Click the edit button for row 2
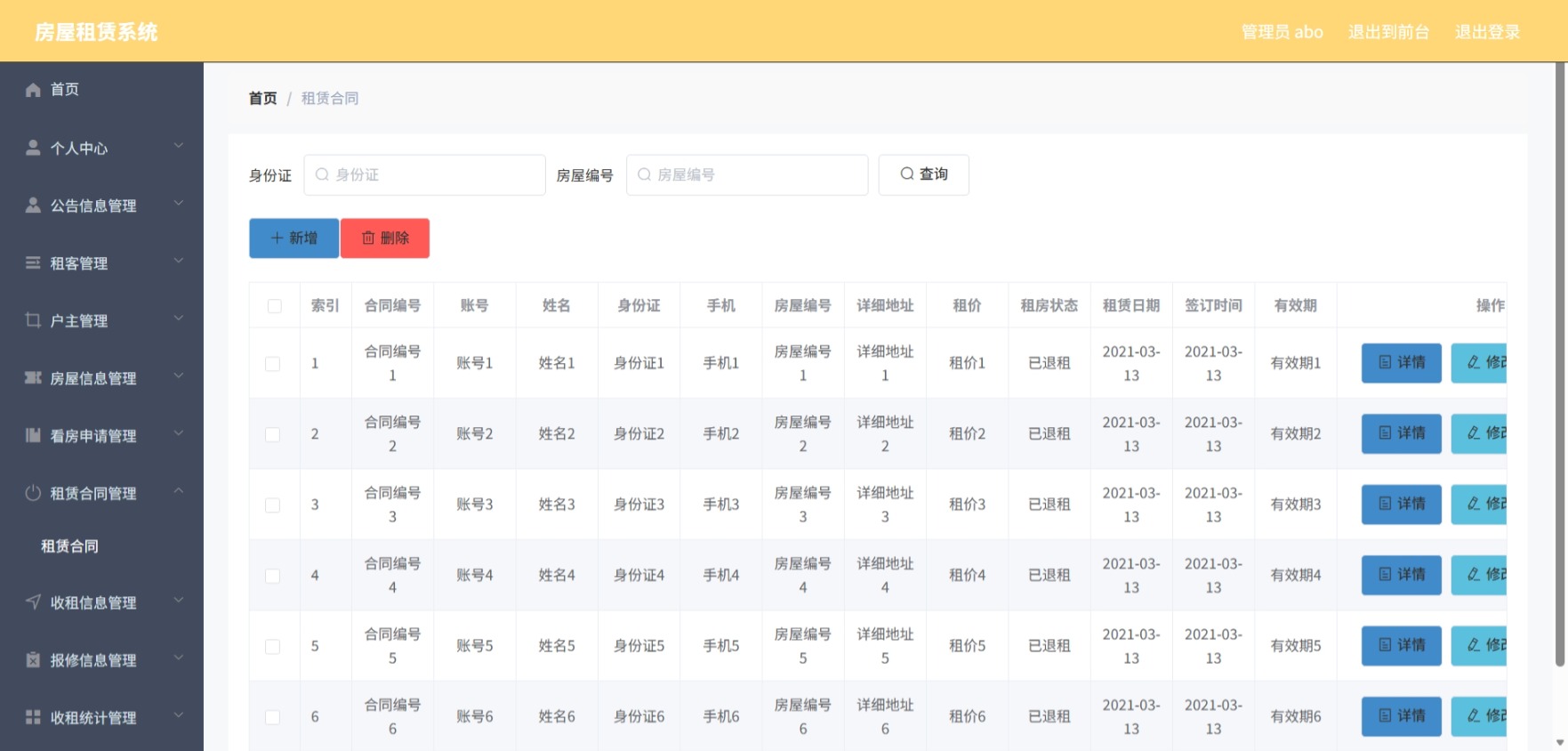 [x=1479, y=434]
